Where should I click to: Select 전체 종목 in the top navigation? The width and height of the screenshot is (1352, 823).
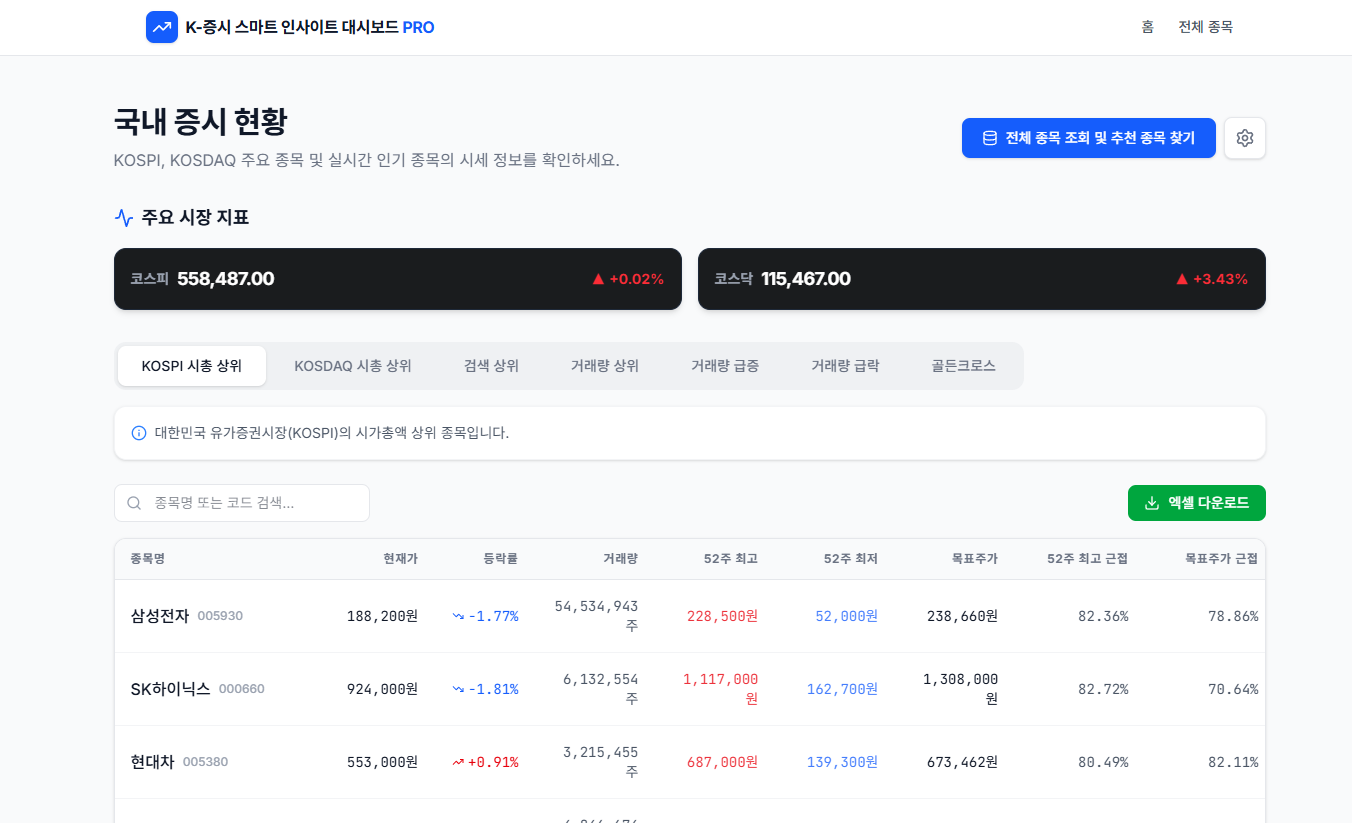1205,27
